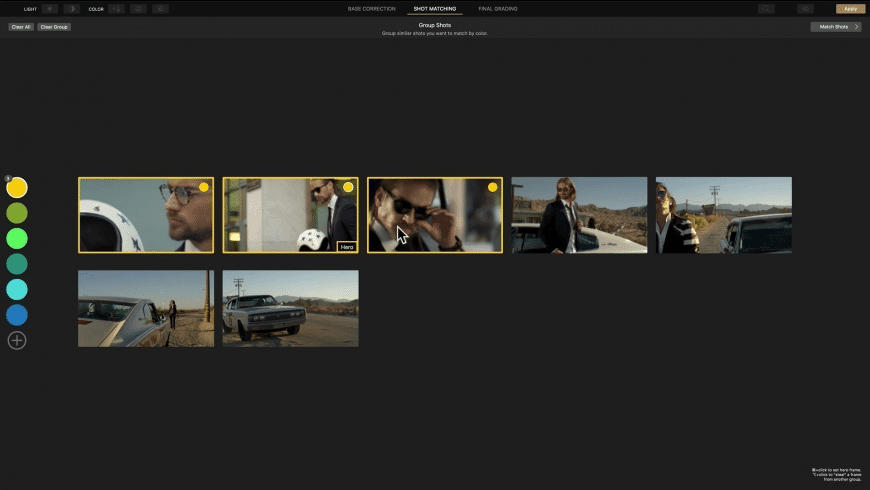
Task: Toggle yellow group dot on helmet shot
Action: [x=203, y=187]
